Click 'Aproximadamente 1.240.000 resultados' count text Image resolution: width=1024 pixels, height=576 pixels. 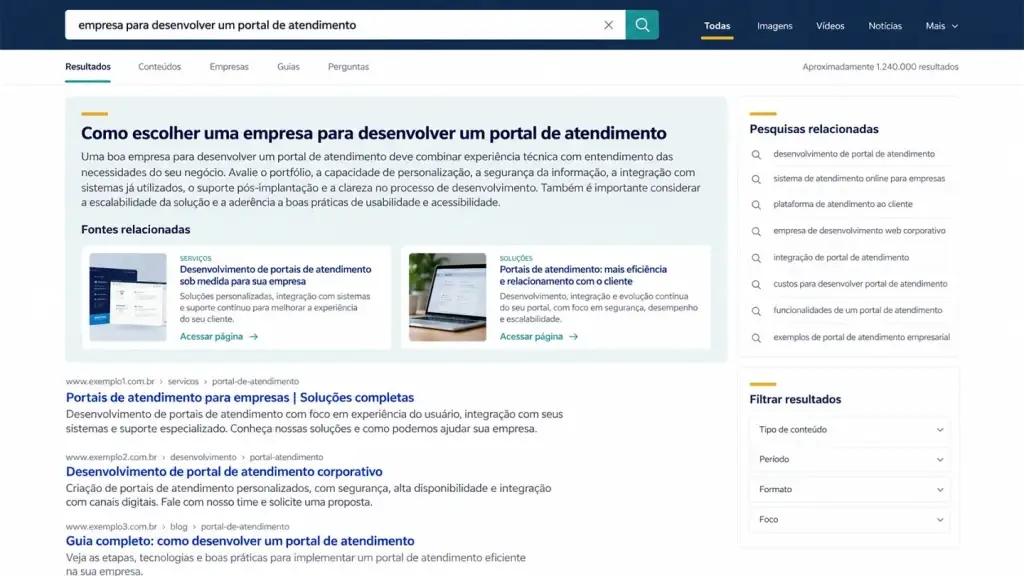[880, 67]
